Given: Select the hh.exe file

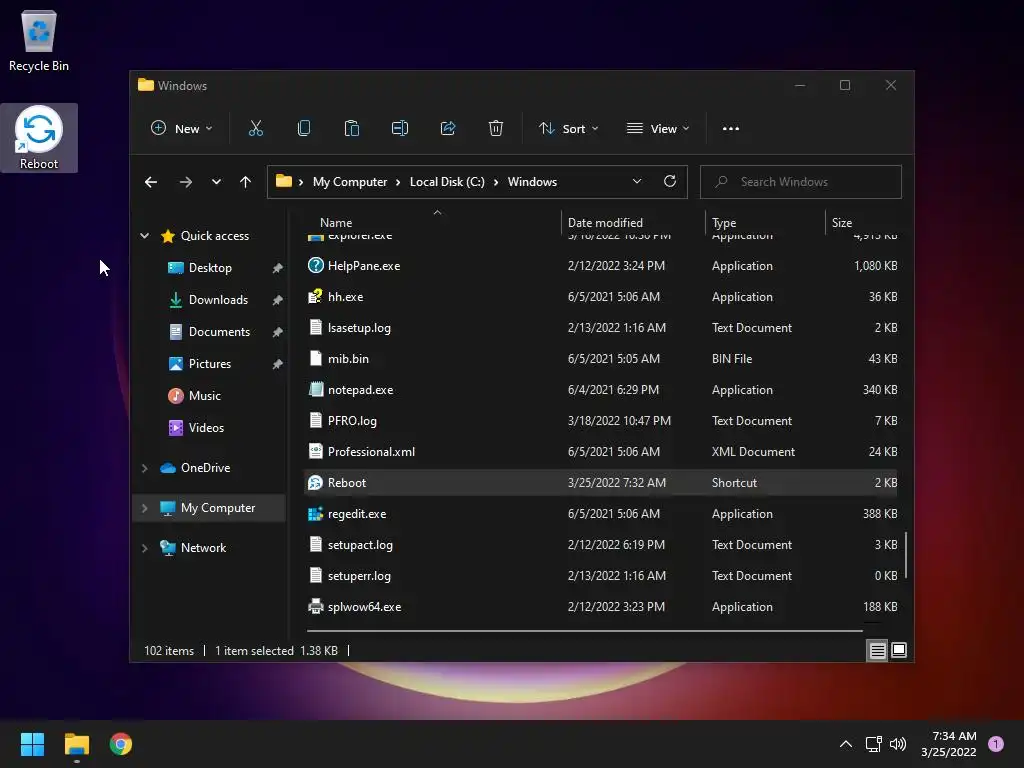Looking at the screenshot, I should [601, 296].
